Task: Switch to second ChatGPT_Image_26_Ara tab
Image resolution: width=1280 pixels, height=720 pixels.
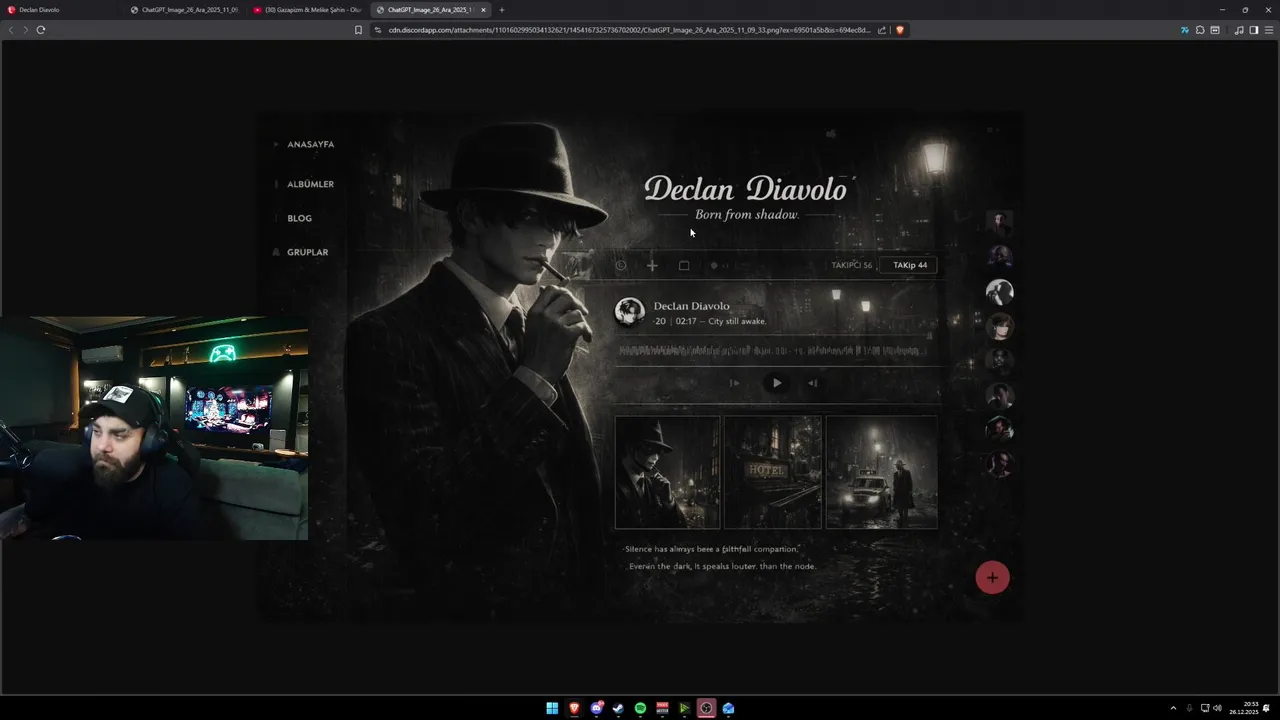Action: coord(185,10)
